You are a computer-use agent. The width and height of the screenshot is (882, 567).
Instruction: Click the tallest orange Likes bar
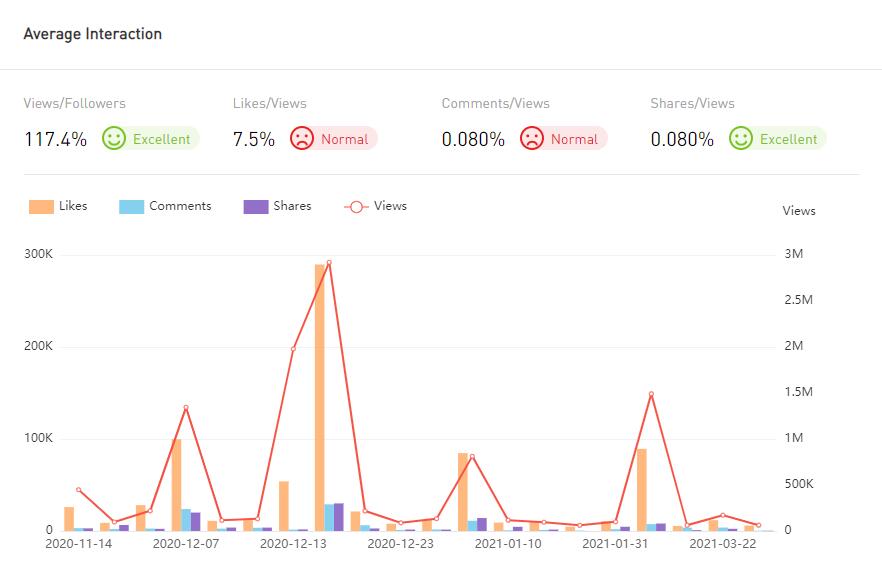tap(320, 400)
